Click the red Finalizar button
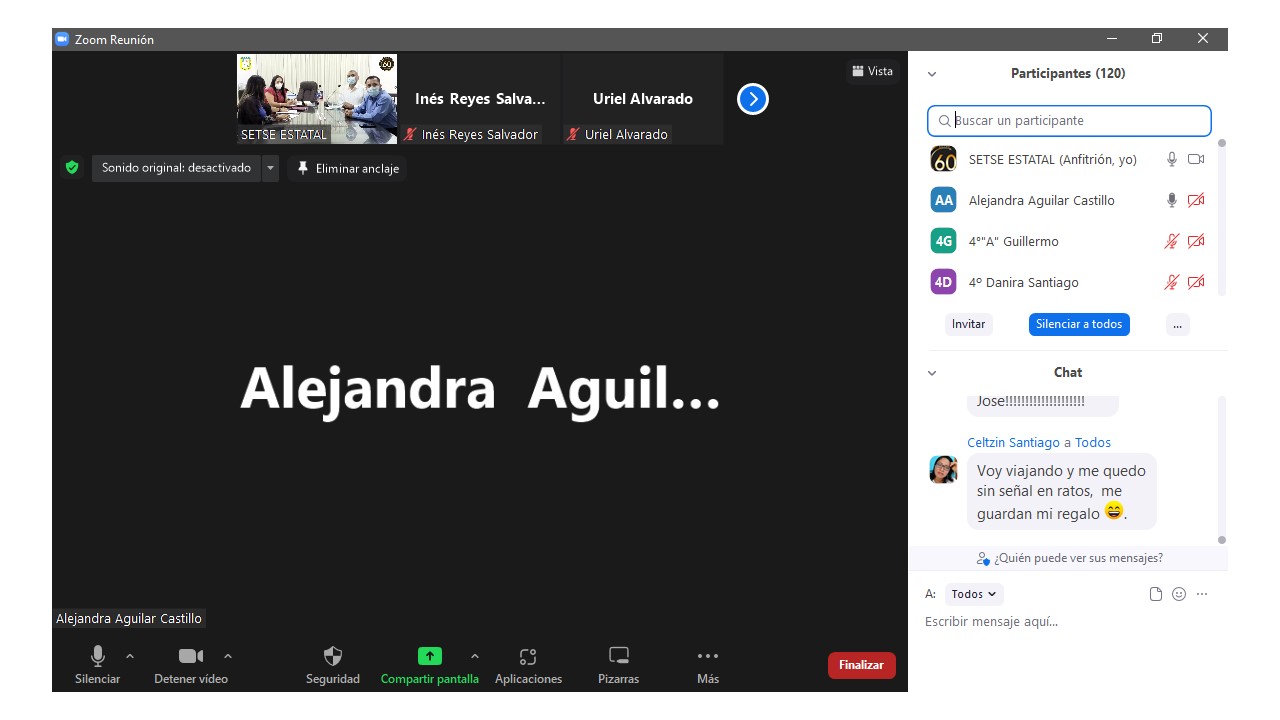This screenshot has width=1280, height=720. (x=862, y=665)
